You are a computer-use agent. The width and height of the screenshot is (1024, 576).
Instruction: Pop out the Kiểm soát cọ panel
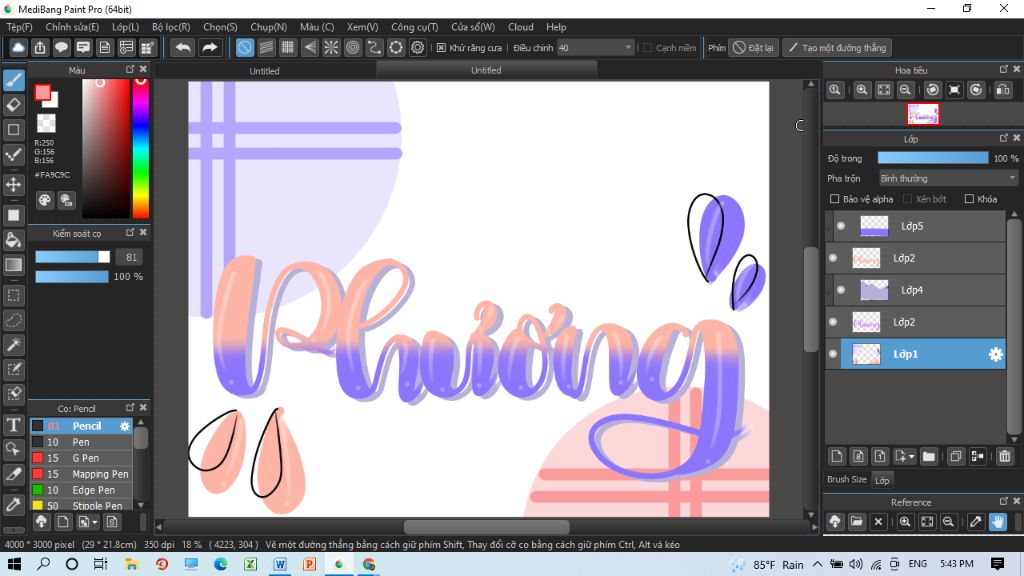130,232
